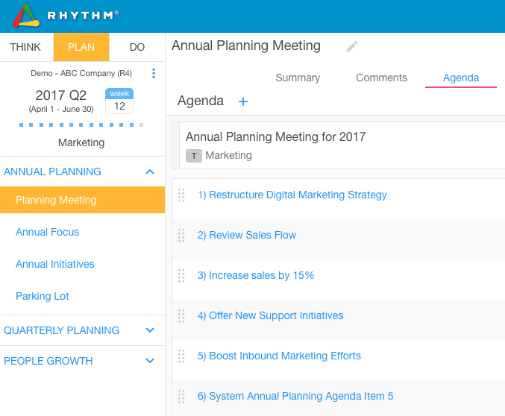Open Annual Focus in sidebar
This screenshot has height=416, width=505.
point(47,232)
